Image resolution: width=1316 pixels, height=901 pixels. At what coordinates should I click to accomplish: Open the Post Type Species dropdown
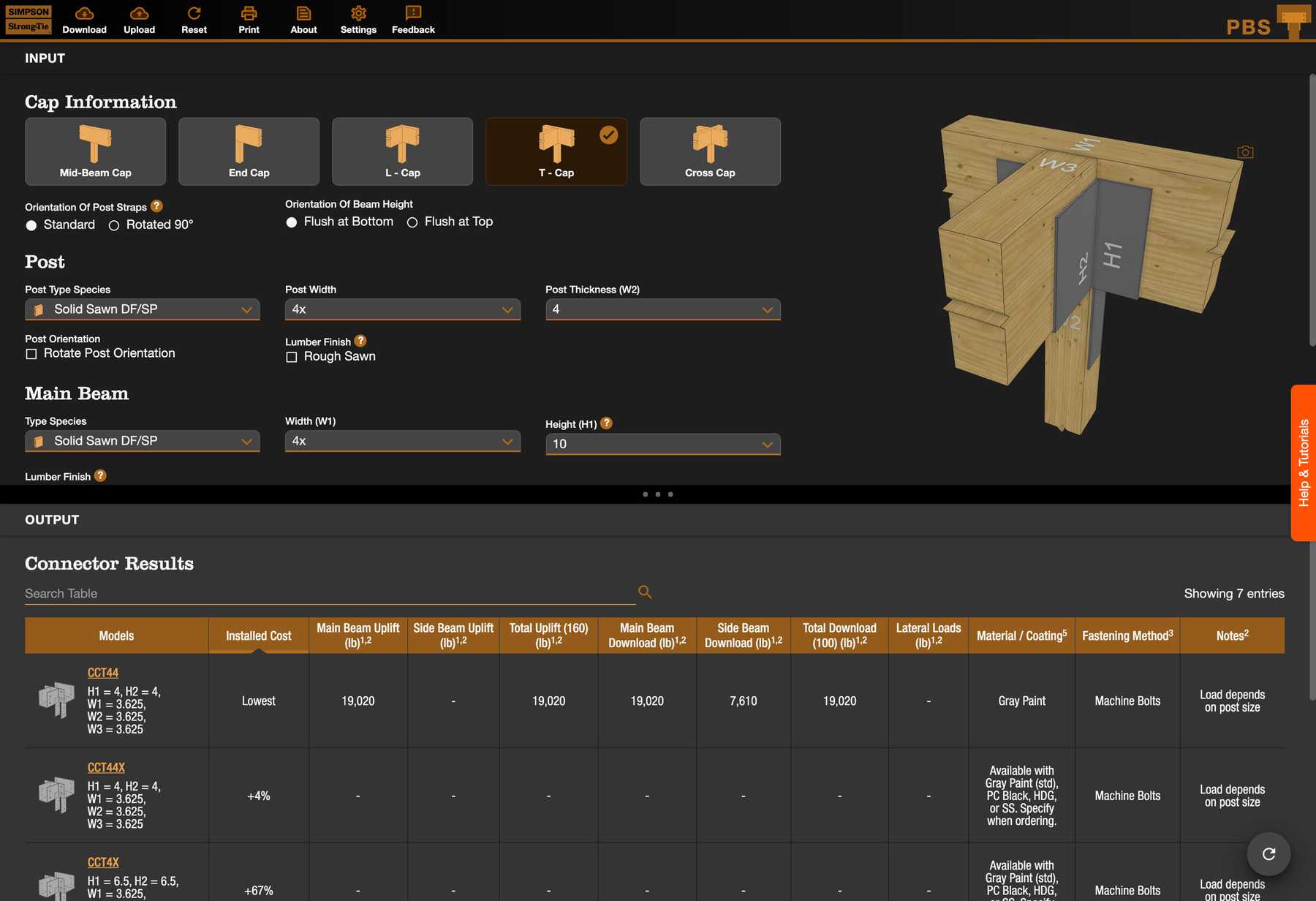[x=143, y=309]
